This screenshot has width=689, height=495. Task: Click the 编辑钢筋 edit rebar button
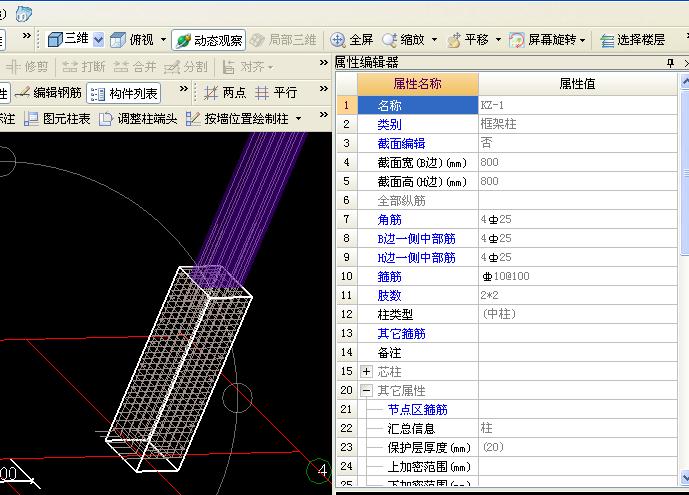tap(48, 93)
